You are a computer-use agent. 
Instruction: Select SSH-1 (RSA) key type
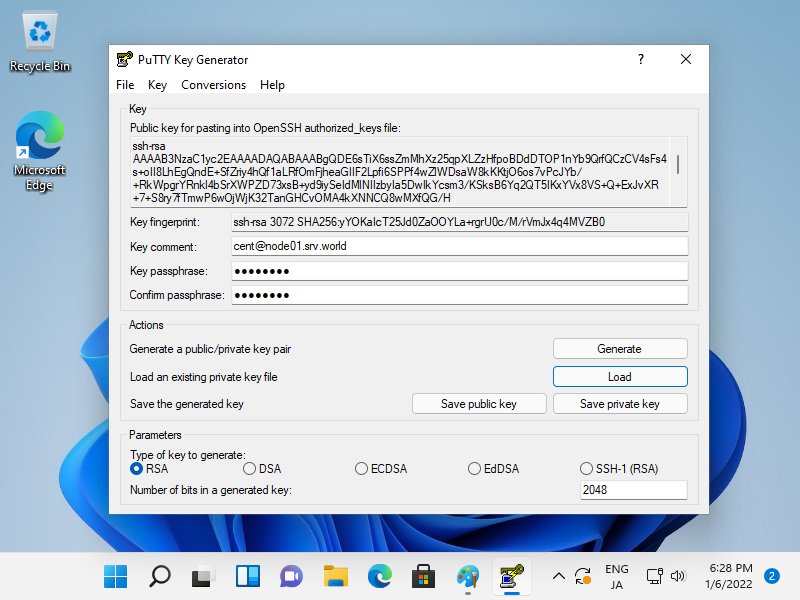(x=587, y=468)
